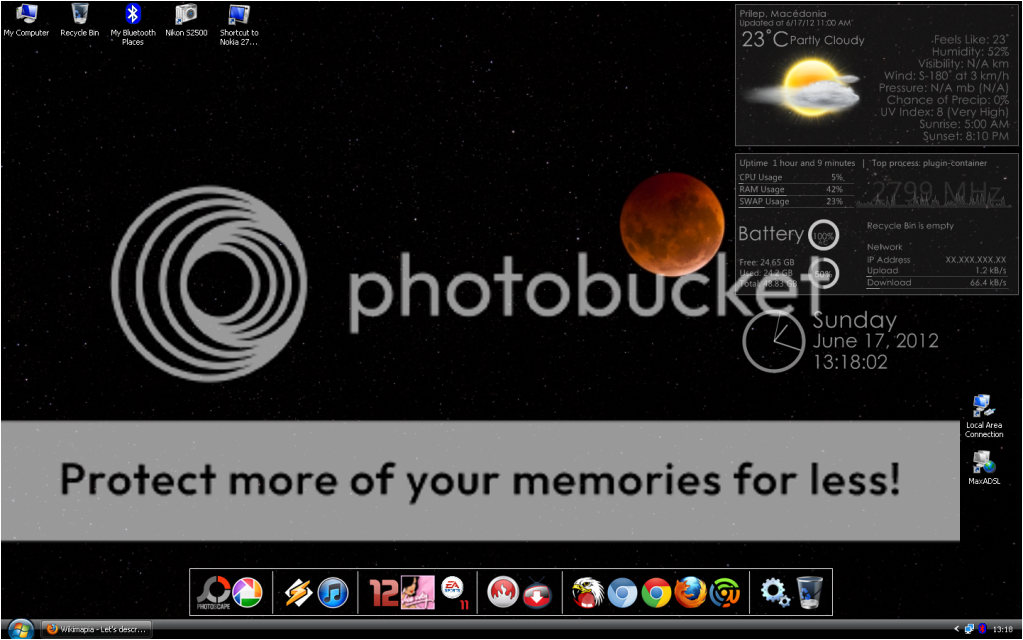The image size is (1023, 640).
Task: Launch Picasa from the dock
Action: (247, 593)
